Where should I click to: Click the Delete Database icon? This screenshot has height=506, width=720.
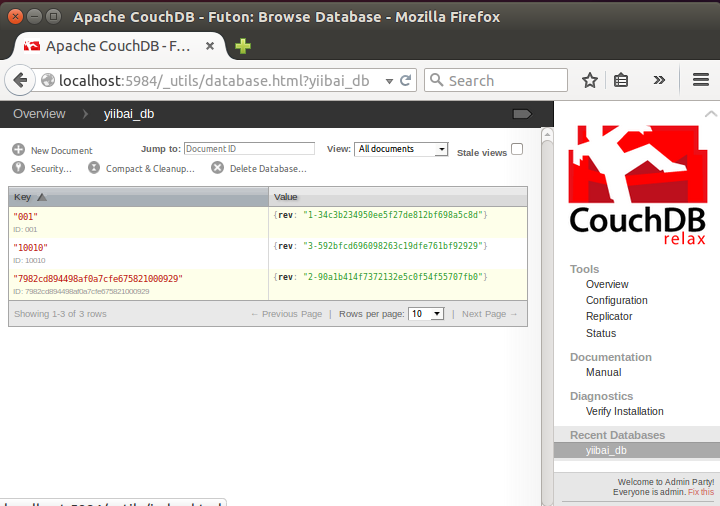217,169
